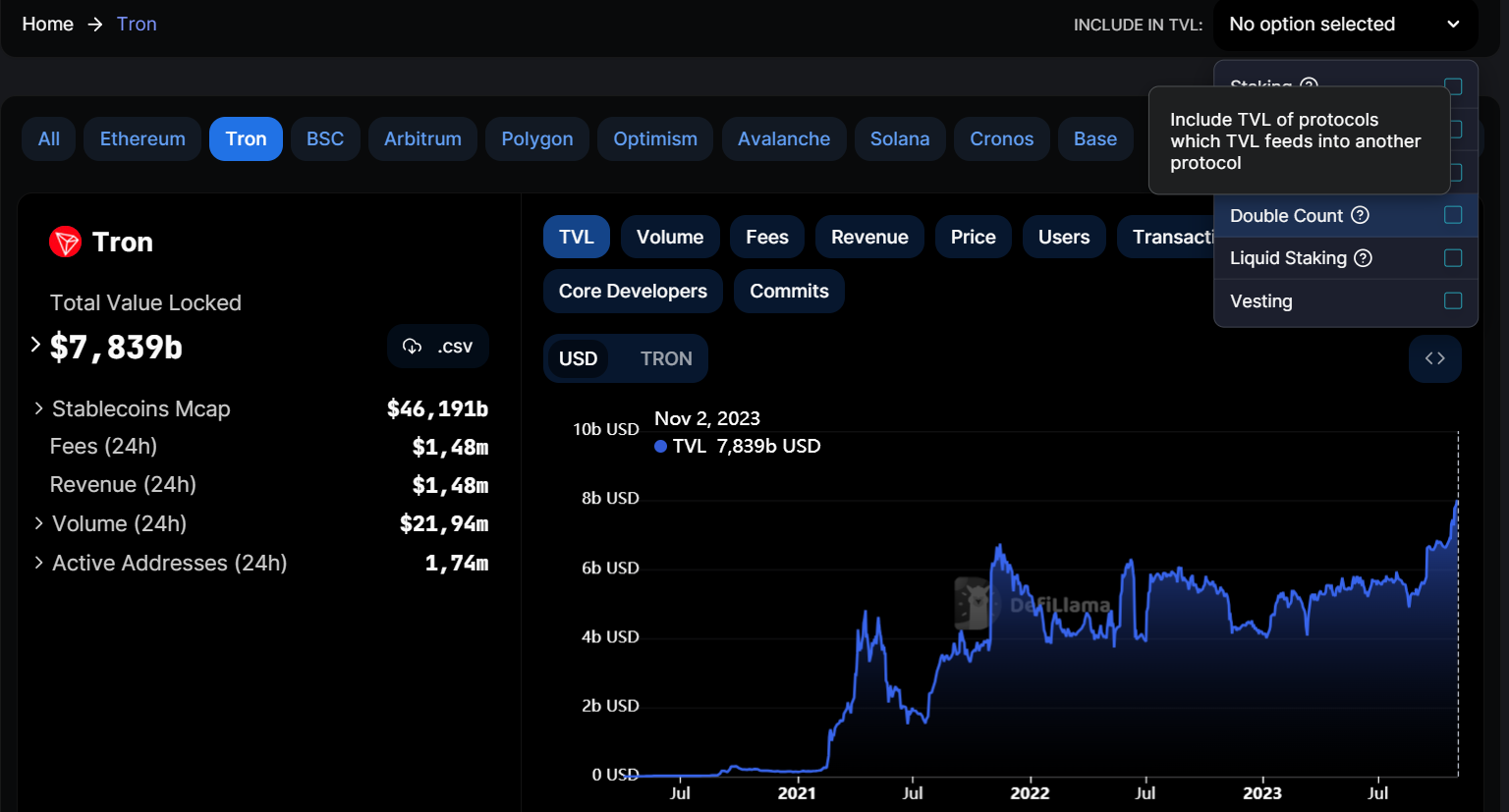The width and height of the screenshot is (1509, 812).
Task: Show Price on the chart
Action: (974, 237)
